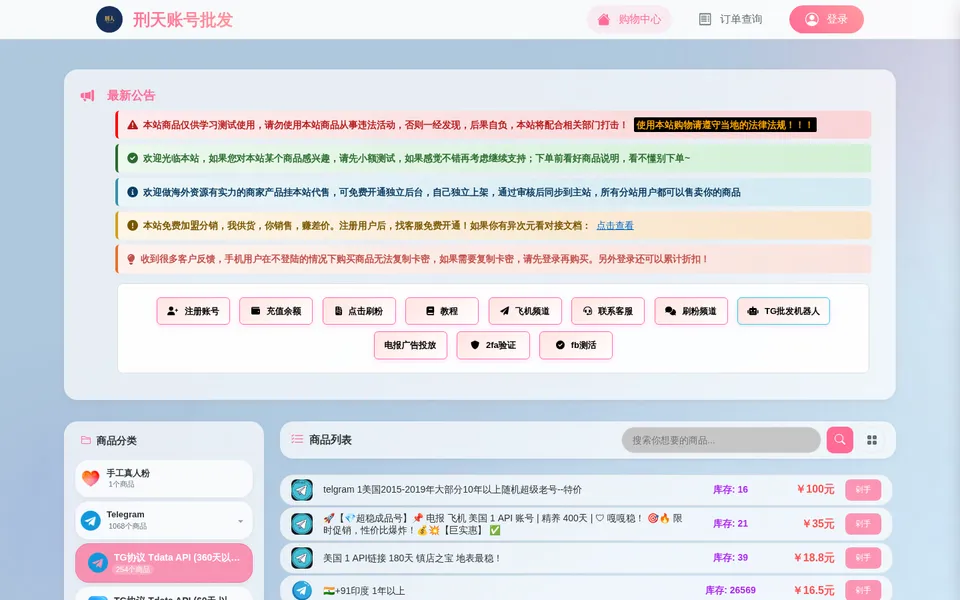Screen dimensions: 960x600
Task: Buy the ¥100元 telgram 美国 old account
Action: (863, 490)
